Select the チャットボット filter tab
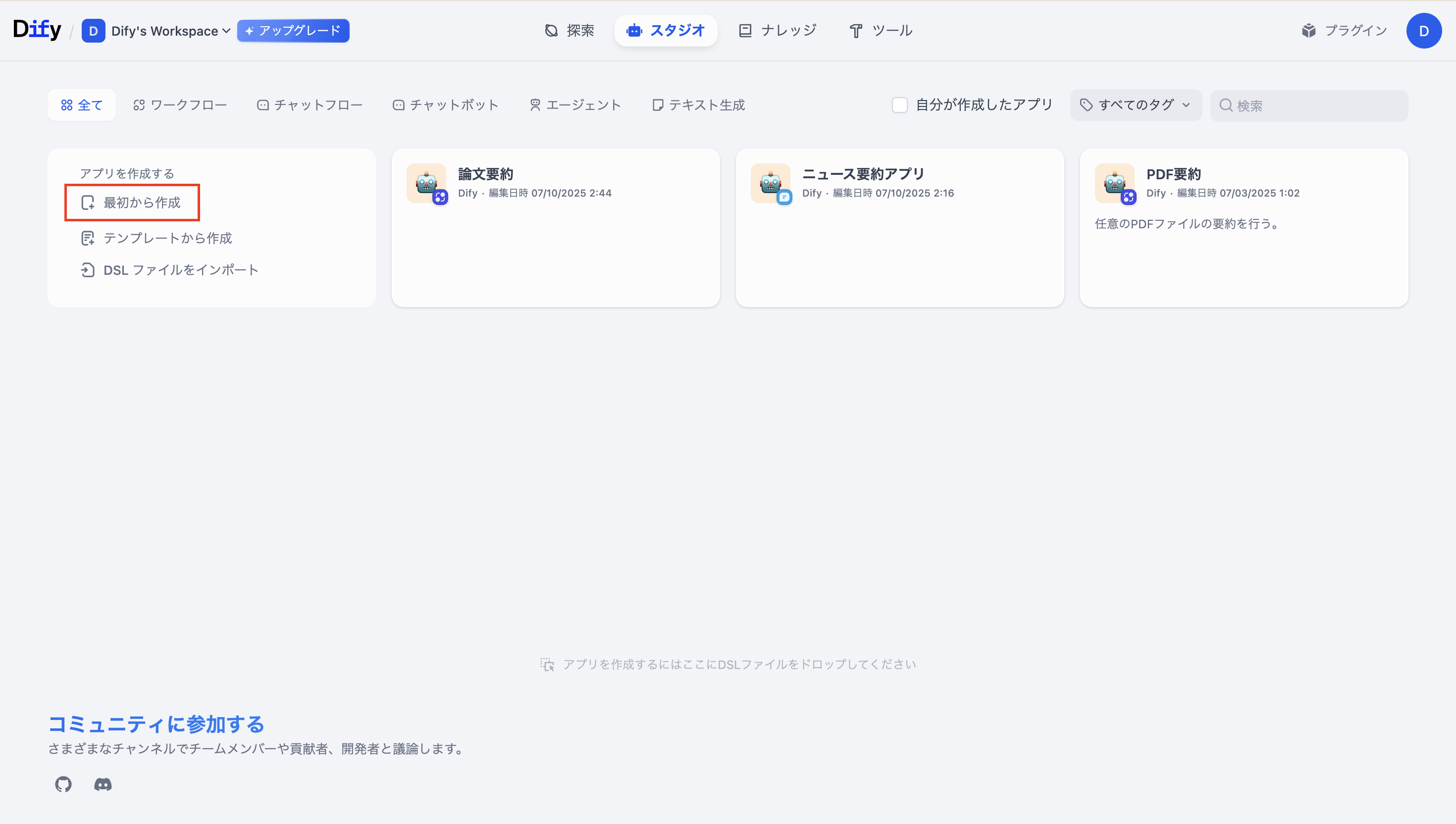1456x824 pixels. [445, 104]
